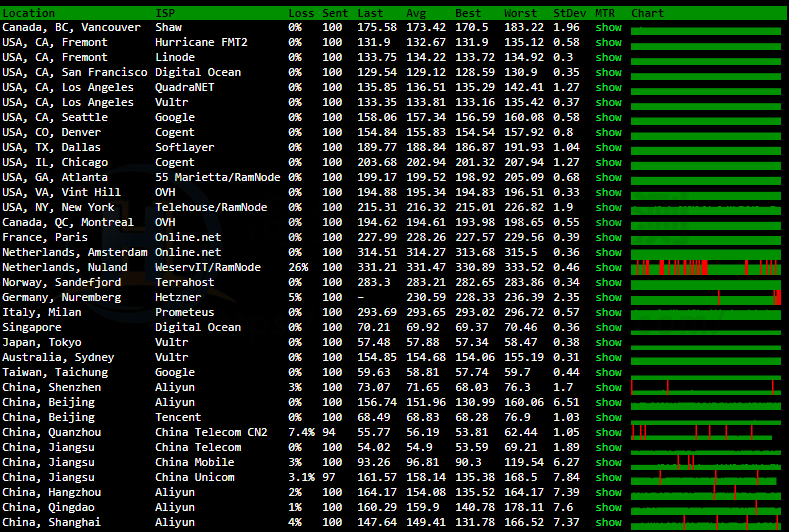Click show for China Shanghai Aliyun row
This screenshot has width=789, height=532.
point(608,522)
